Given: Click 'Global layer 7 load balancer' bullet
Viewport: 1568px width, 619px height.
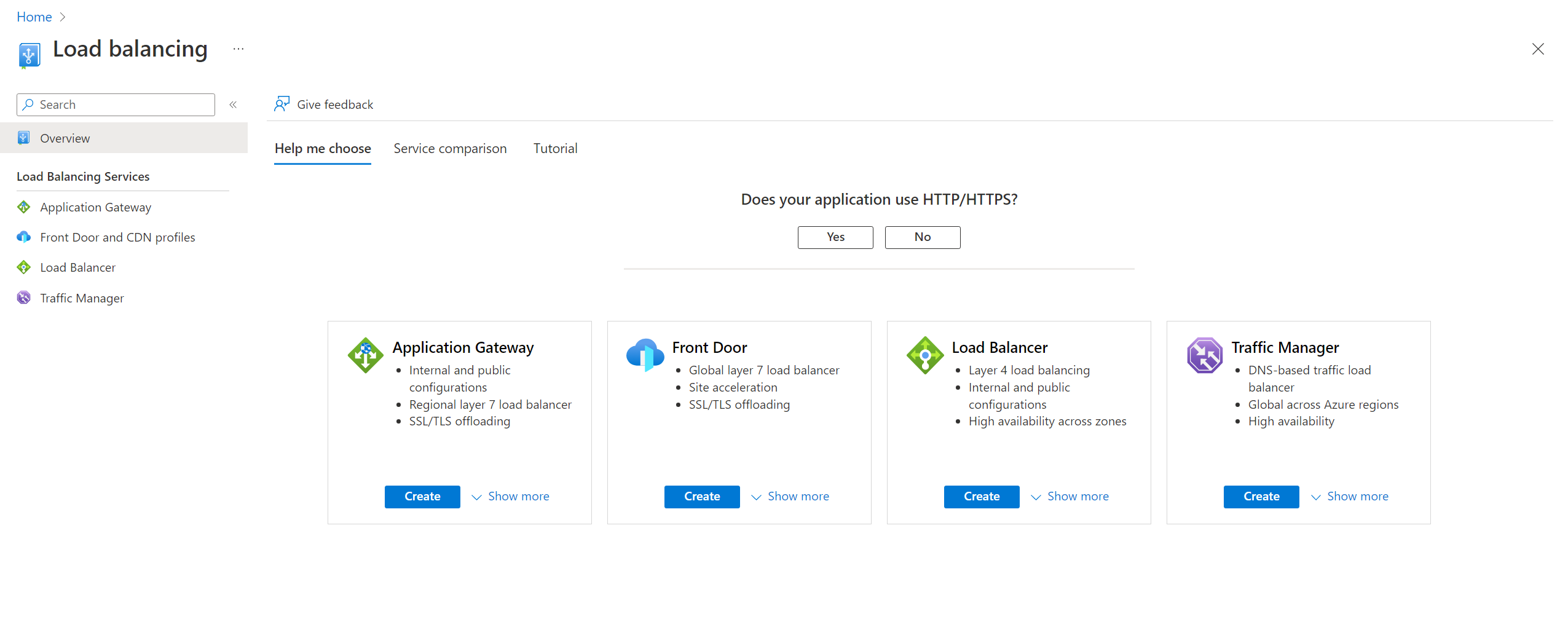Looking at the screenshot, I should pos(764,370).
